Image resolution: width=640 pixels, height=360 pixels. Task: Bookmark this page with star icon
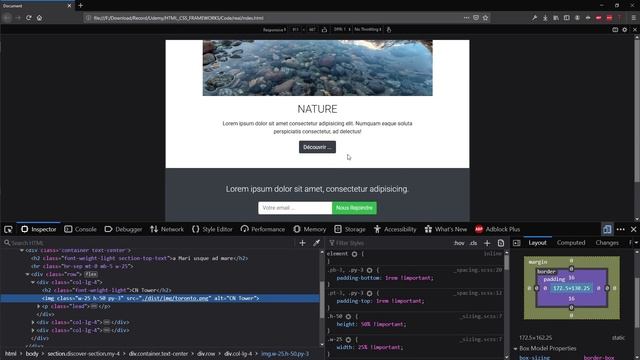tap(485, 18)
